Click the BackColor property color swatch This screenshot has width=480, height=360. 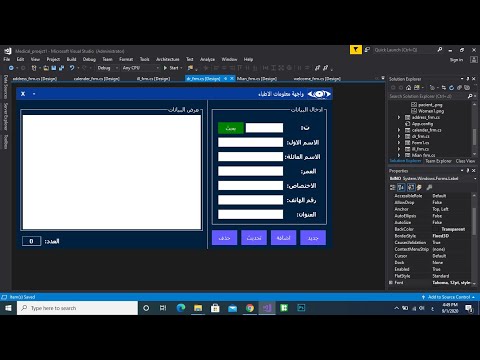[436, 229]
